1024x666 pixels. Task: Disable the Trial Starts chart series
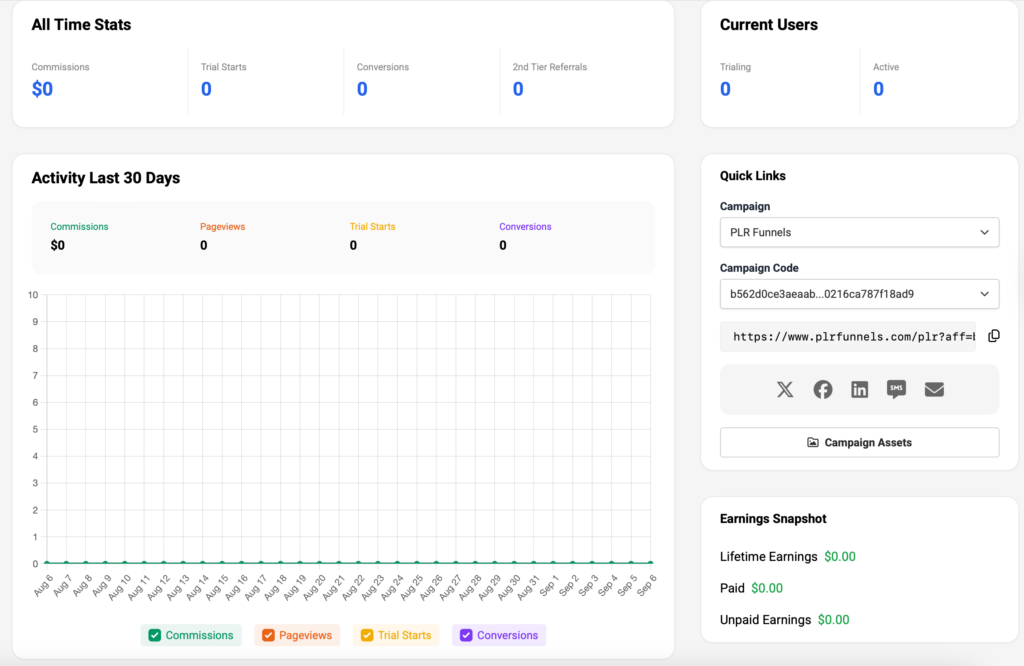point(394,635)
